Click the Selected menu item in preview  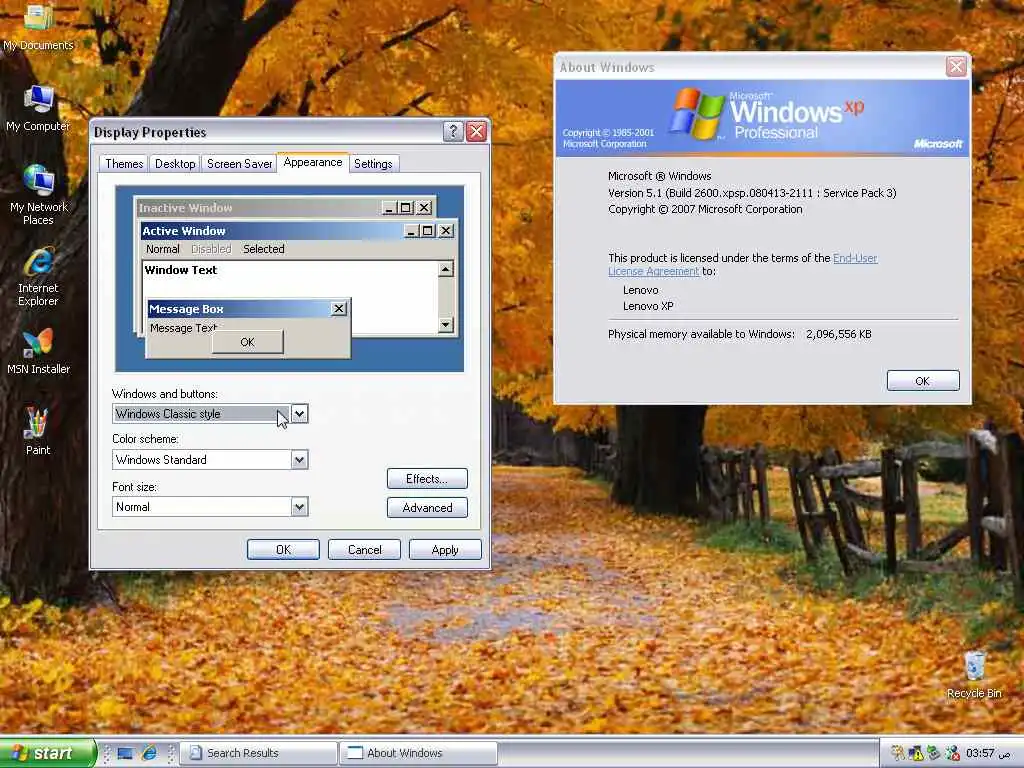tap(264, 249)
